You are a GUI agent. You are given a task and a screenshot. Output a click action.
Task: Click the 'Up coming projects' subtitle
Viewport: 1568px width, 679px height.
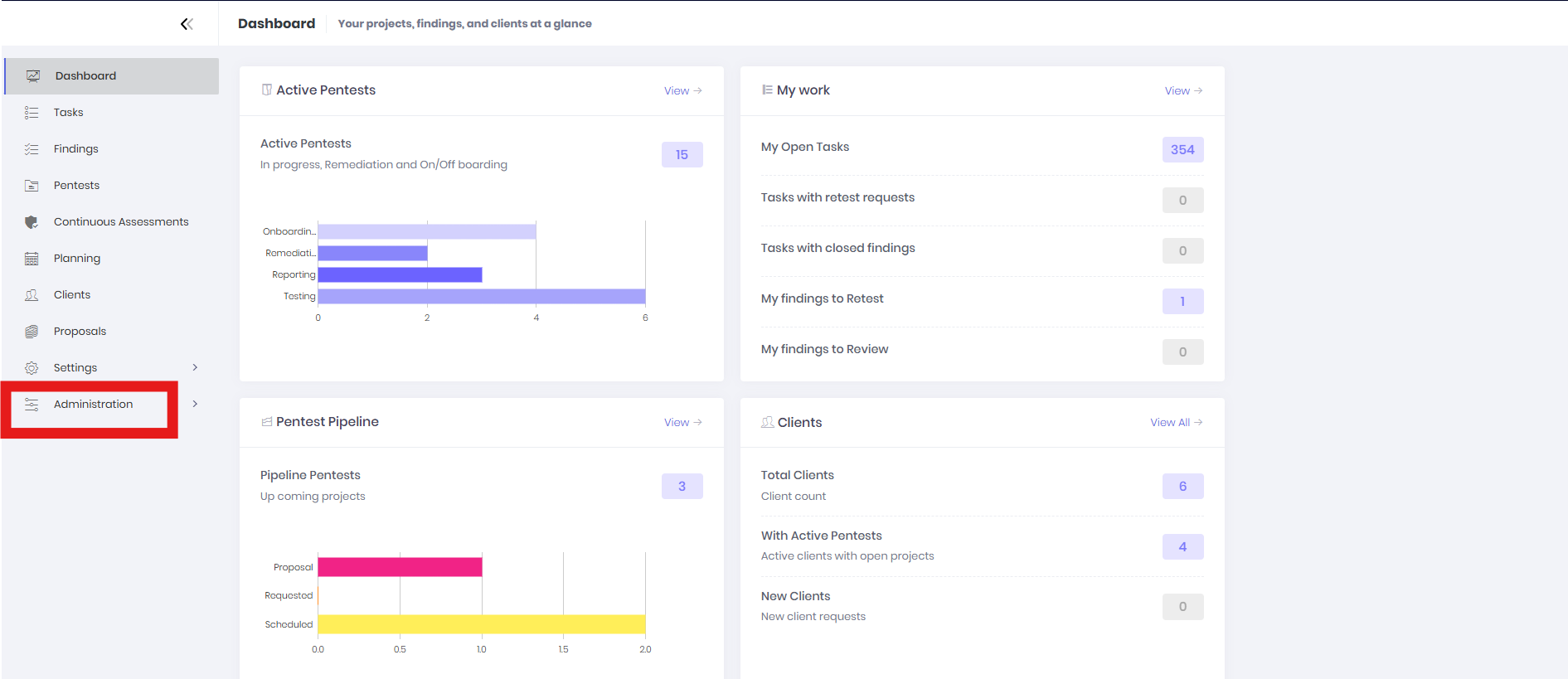313,497
